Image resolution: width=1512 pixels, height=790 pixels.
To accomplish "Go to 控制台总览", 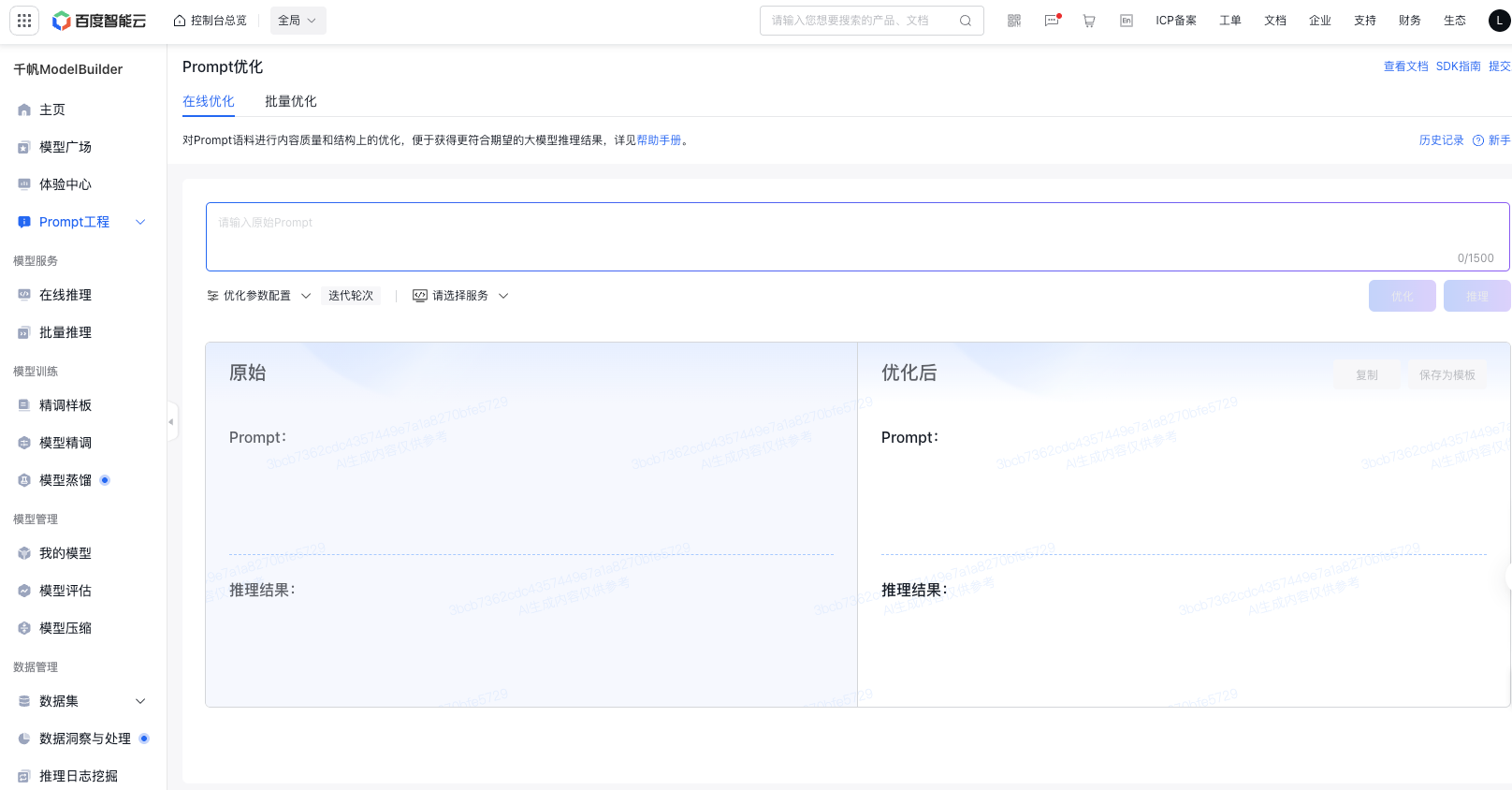I will click(211, 21).
